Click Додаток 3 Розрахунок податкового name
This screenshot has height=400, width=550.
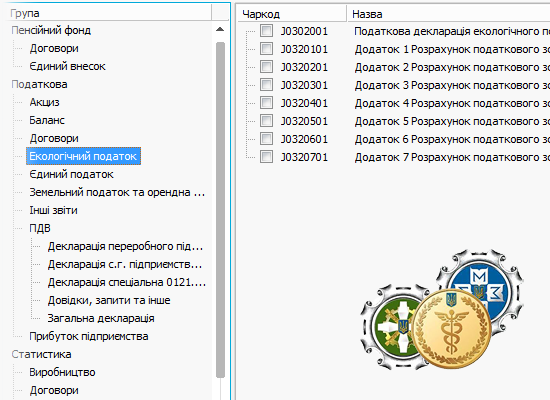[452, 85]
